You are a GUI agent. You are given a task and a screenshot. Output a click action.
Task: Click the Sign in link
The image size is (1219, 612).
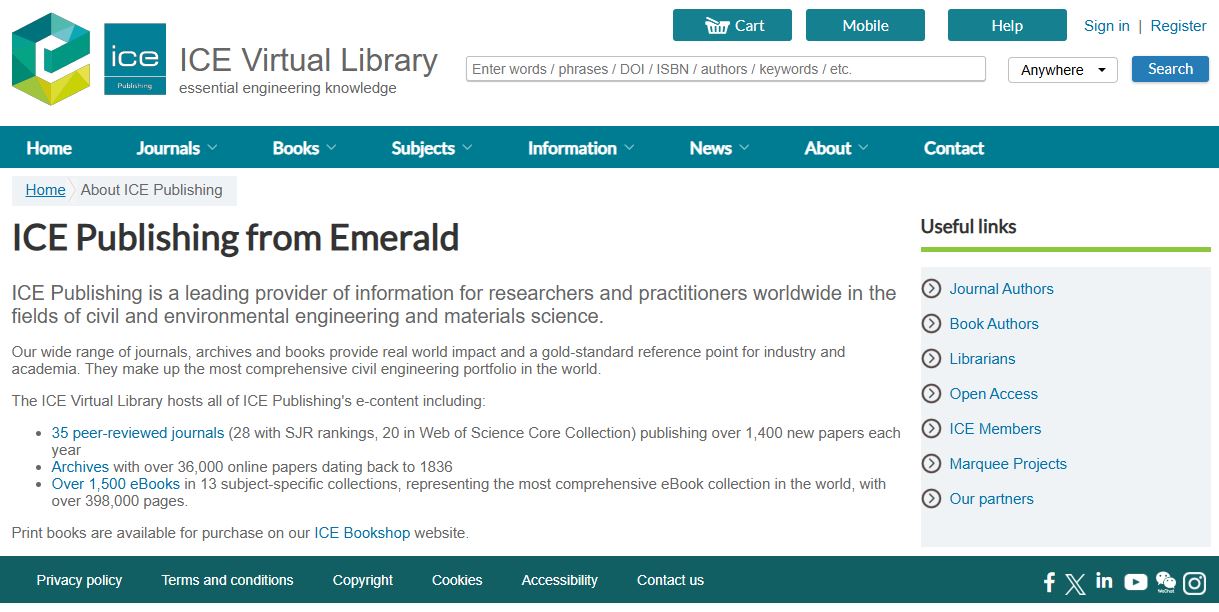click(1106, 26)
